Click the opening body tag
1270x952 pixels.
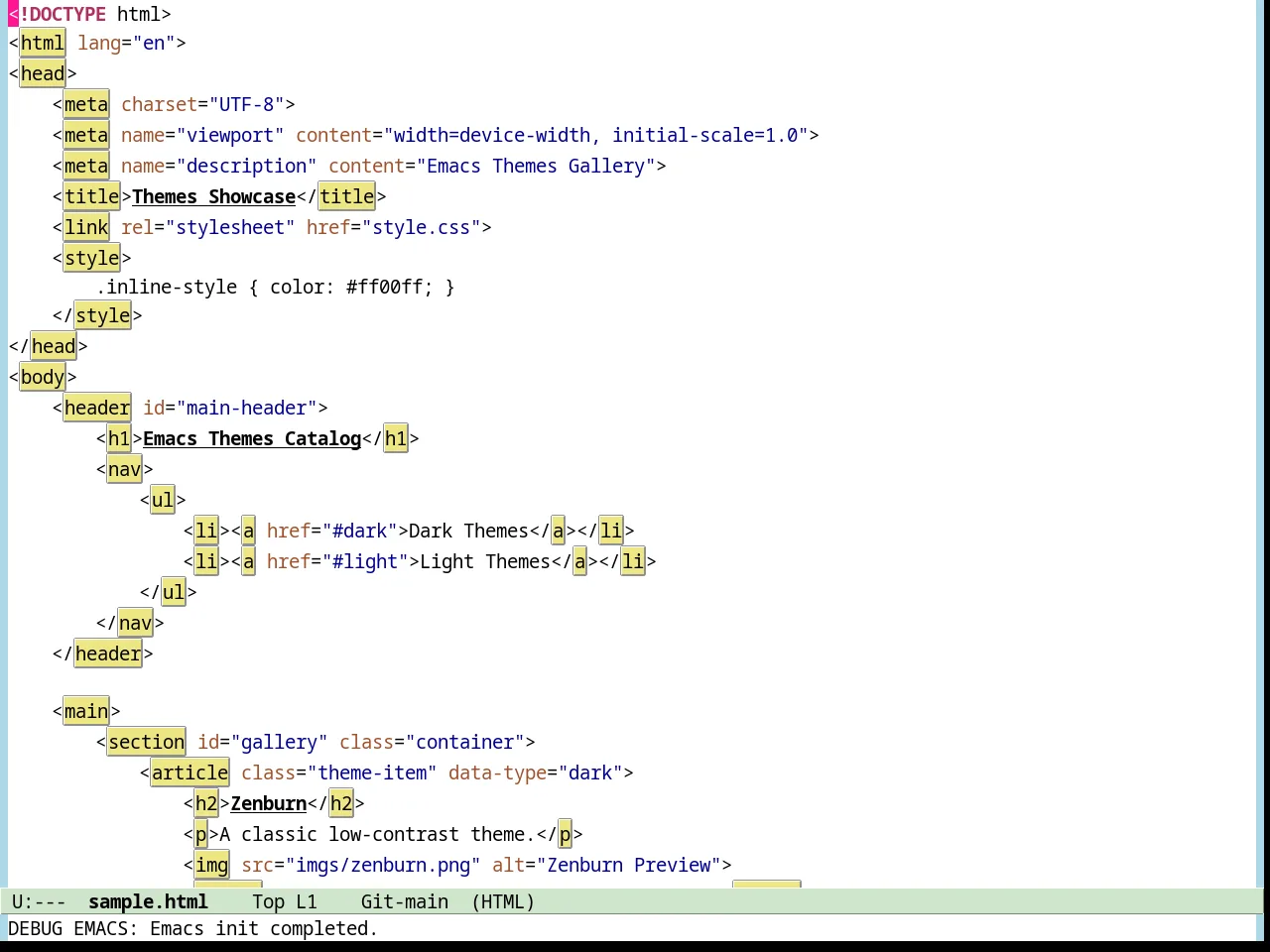coord(43,377)
